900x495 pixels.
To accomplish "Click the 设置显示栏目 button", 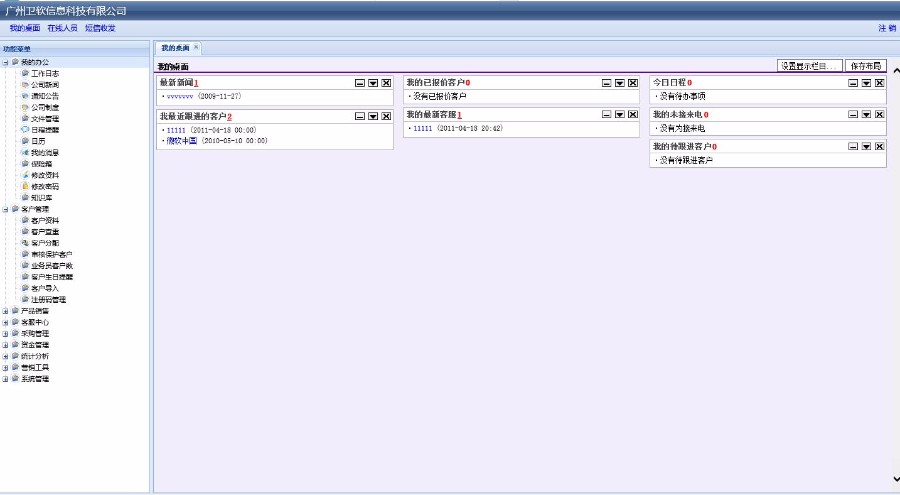I will (810, 66).
